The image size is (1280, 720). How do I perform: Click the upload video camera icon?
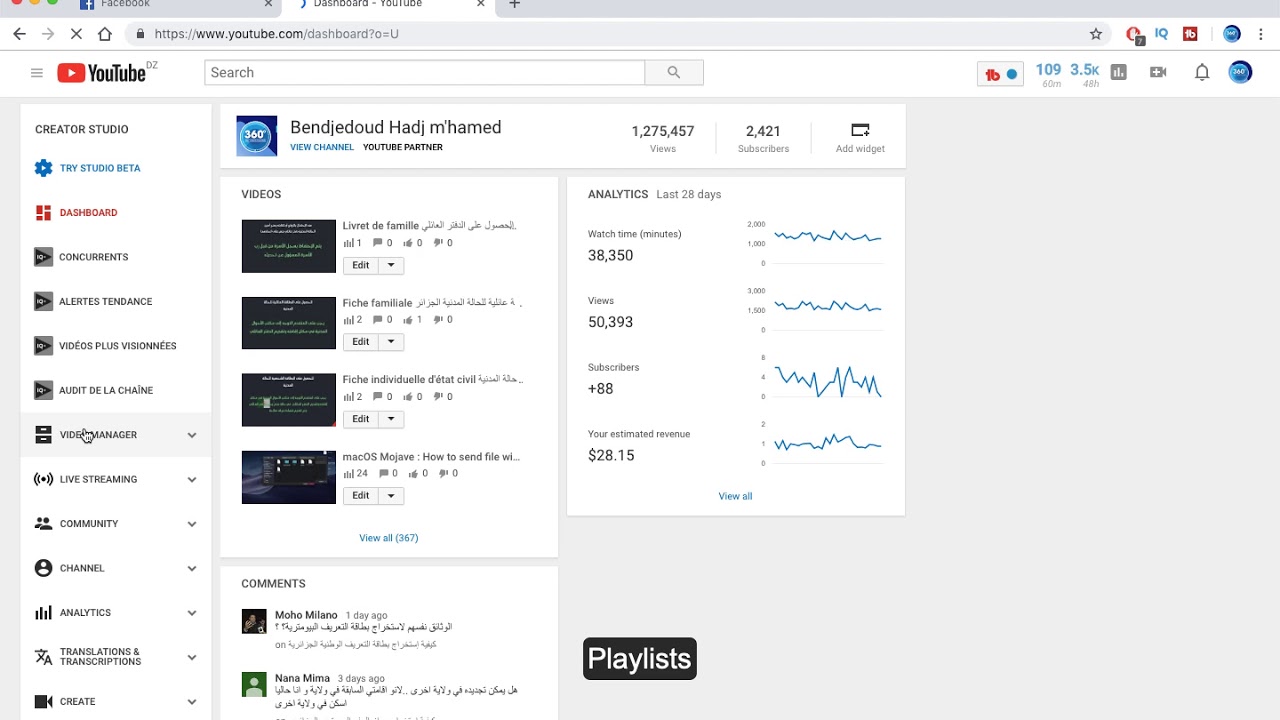click(1158, 72)
